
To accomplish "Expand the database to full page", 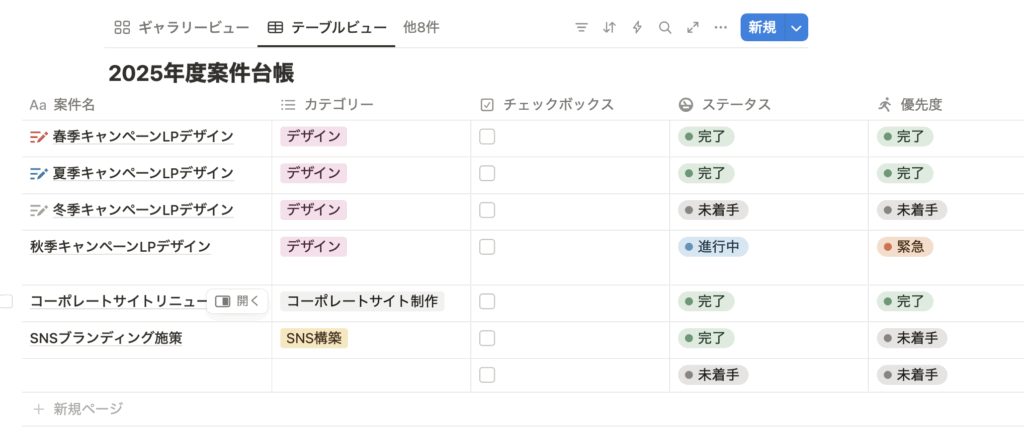I will (692, 28).
